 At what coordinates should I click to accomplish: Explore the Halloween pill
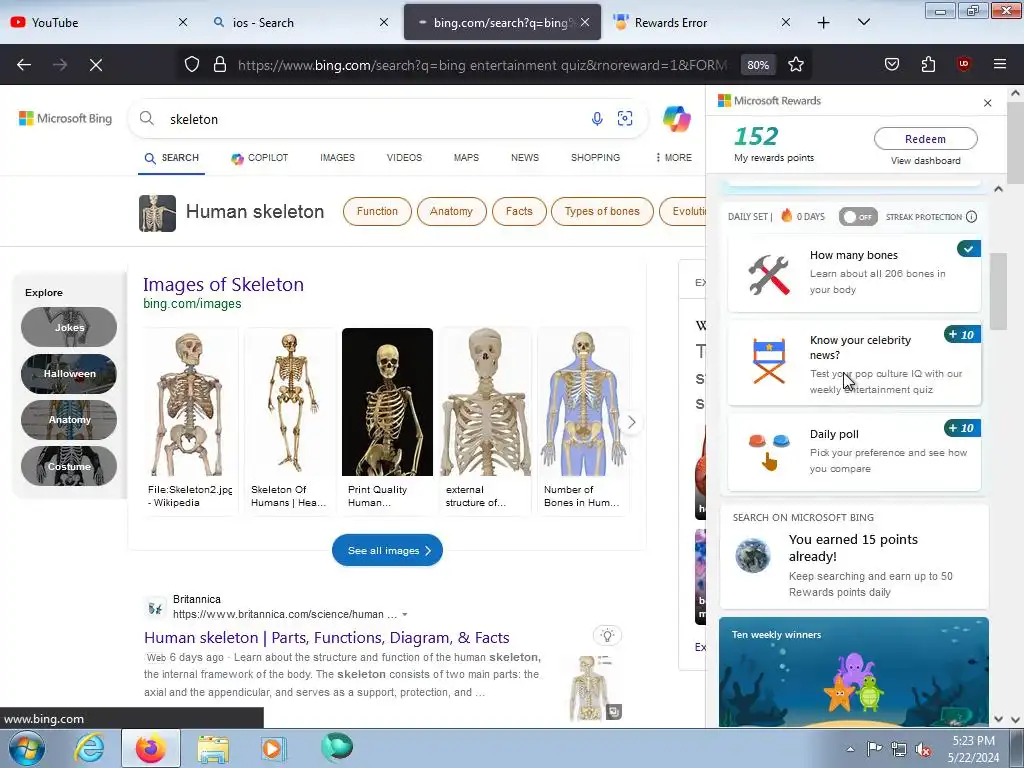[69, 374]
